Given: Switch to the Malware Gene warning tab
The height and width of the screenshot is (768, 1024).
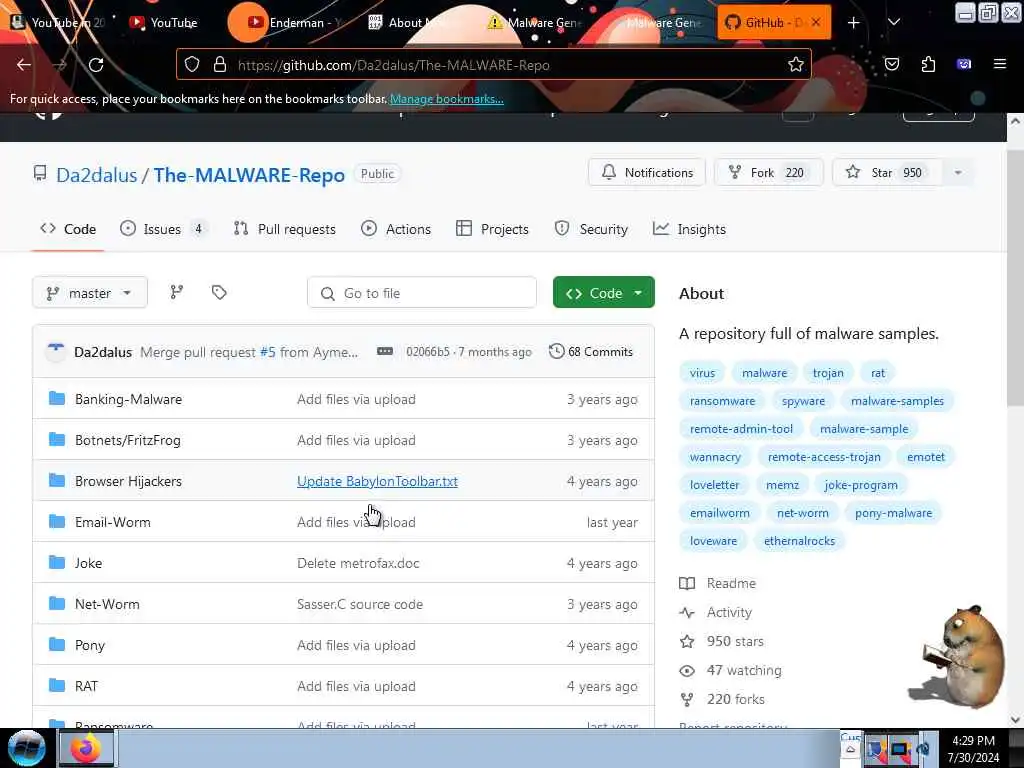Looking at the screenshot, I should coord(537,23).
